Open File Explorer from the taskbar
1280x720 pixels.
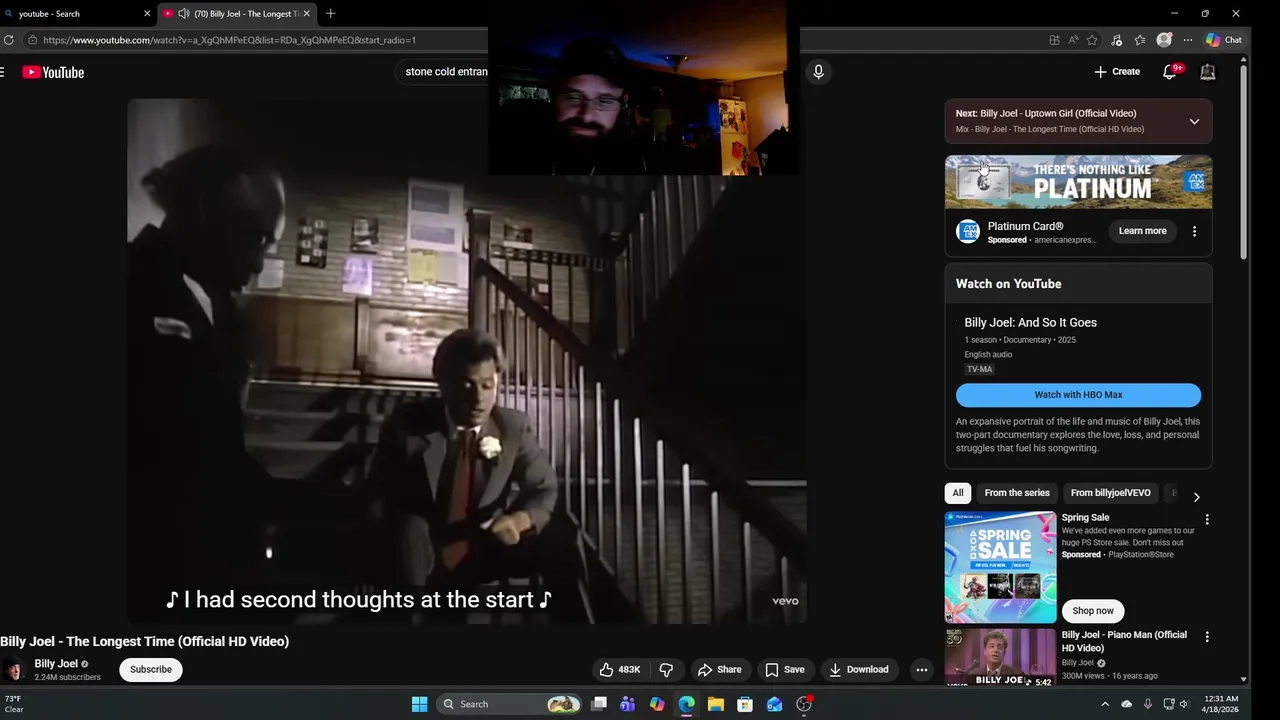tap(716, 704)
